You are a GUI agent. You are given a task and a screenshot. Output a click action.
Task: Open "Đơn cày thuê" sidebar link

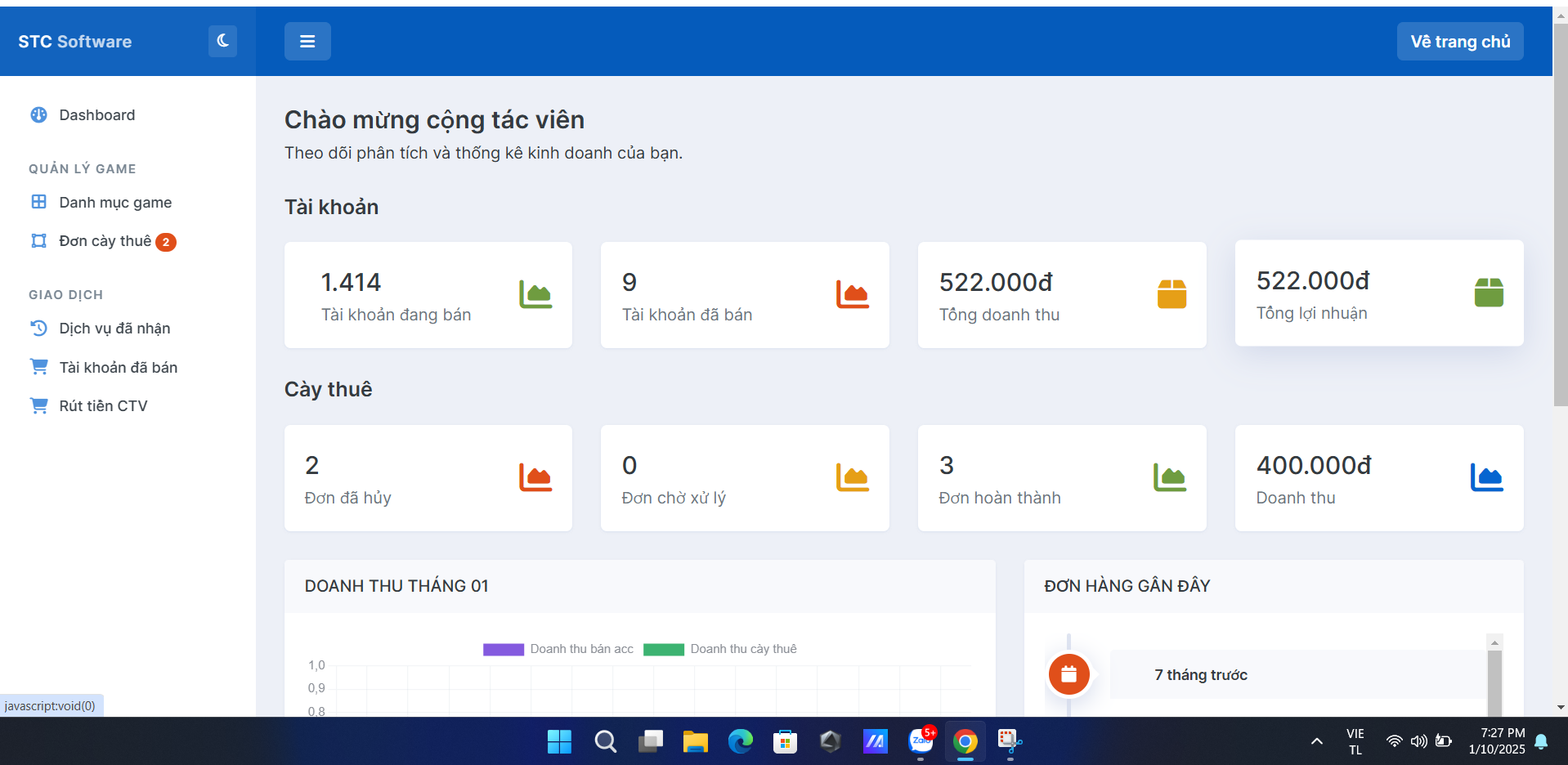tap(105, 241)
